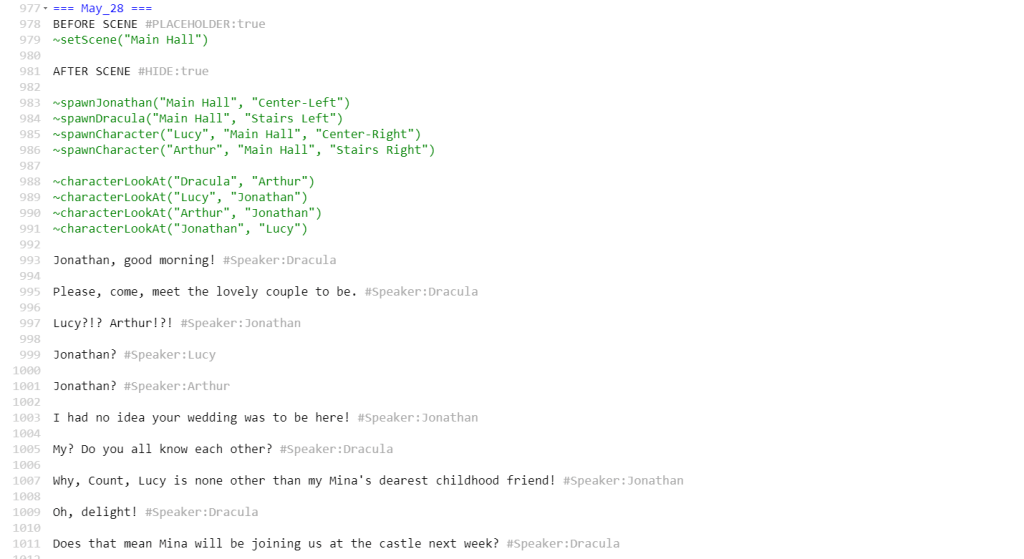The height and width of the screenshot is (559, 1024).
Task: Click characterLookAt Dracula to Arthur line
Action: point(184,181)
